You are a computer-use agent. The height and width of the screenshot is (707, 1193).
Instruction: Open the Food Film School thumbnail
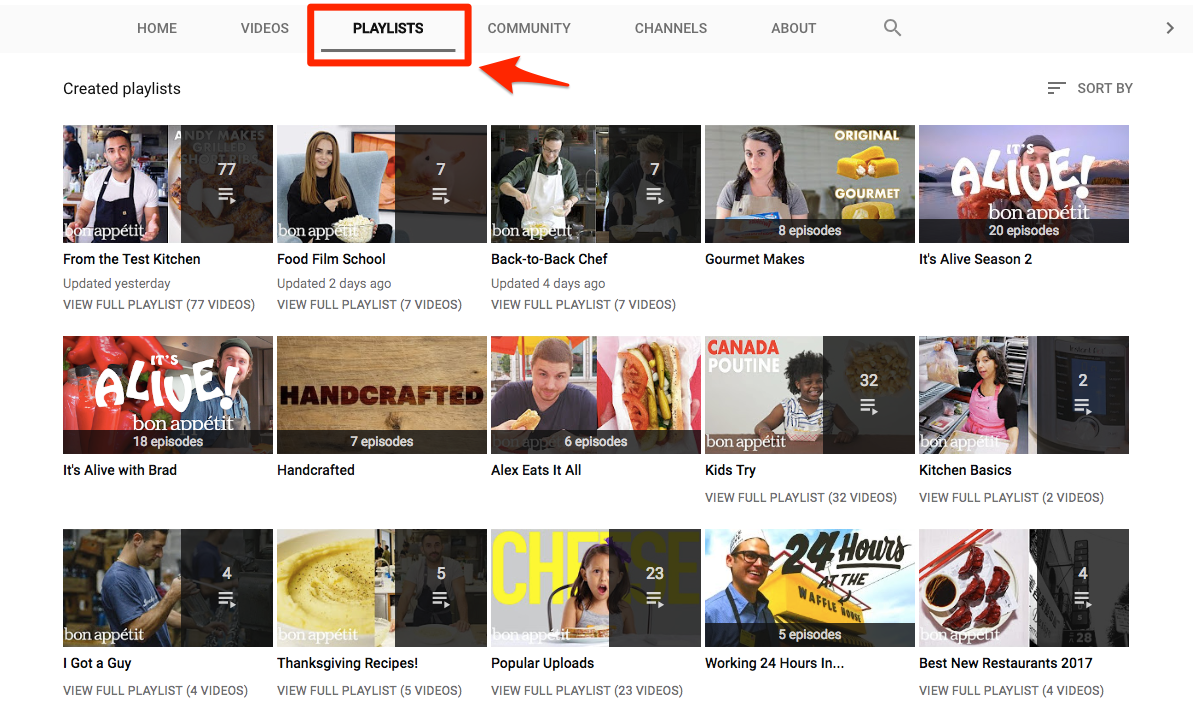382,184
